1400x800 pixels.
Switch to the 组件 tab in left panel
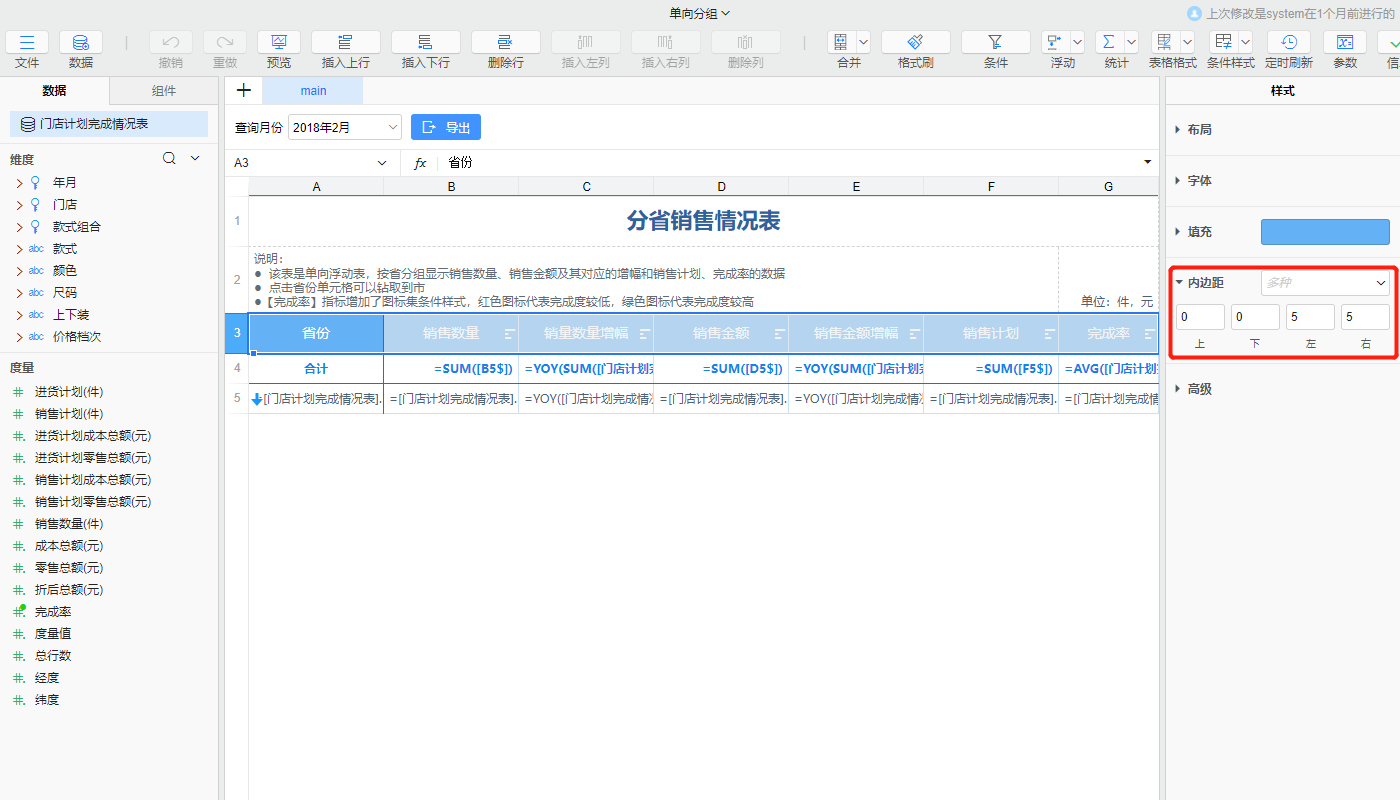pyautogui.click(x=164, y=90)
